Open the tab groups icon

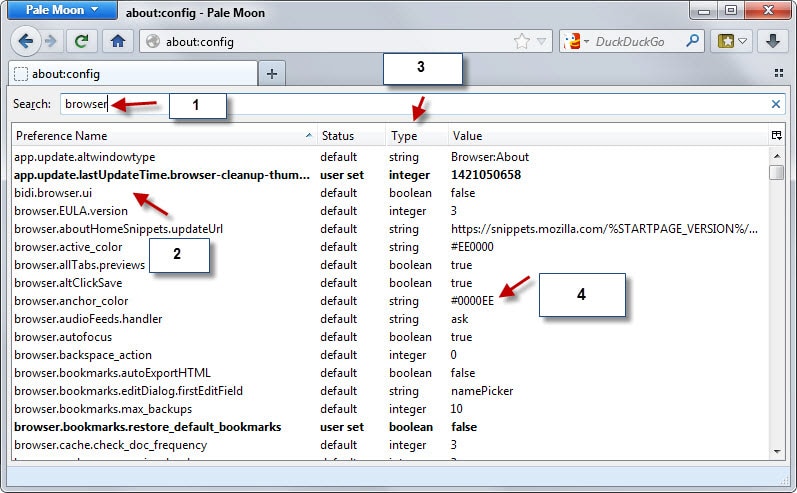(779, 73)
